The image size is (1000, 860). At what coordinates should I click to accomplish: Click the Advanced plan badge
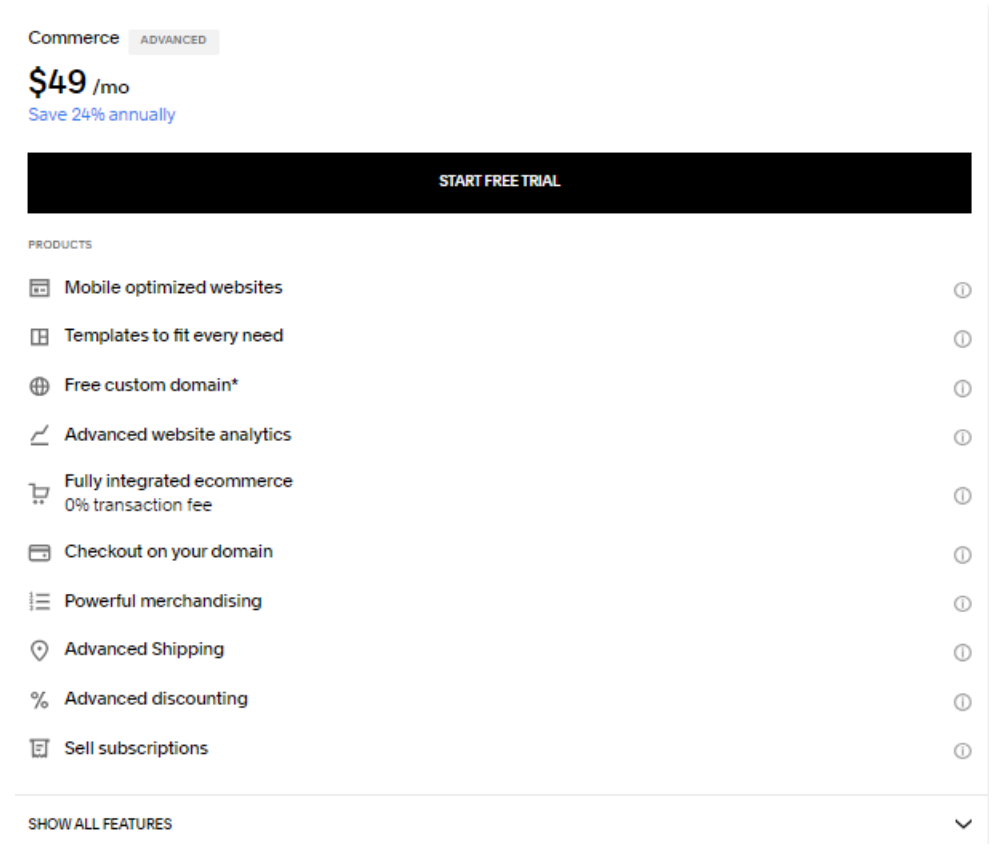pos(173,41)
